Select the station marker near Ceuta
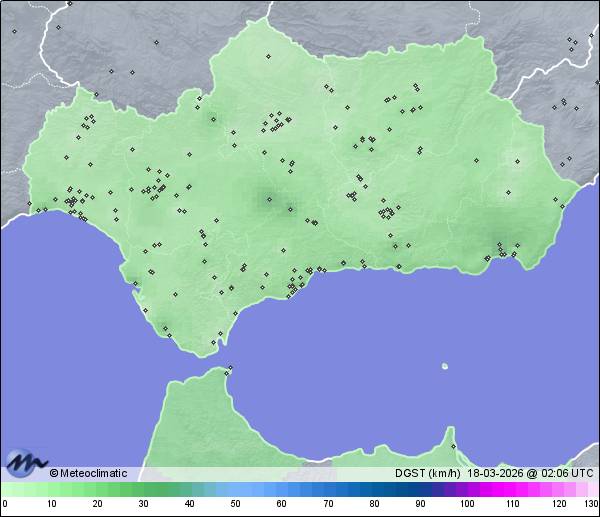 coord(229,370)
